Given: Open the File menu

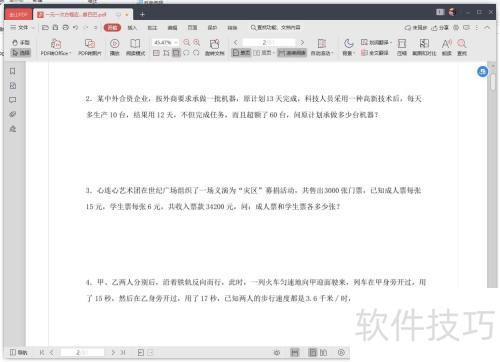Looking at the screenshot, I should pyautogui.click(x=22, y=28).
